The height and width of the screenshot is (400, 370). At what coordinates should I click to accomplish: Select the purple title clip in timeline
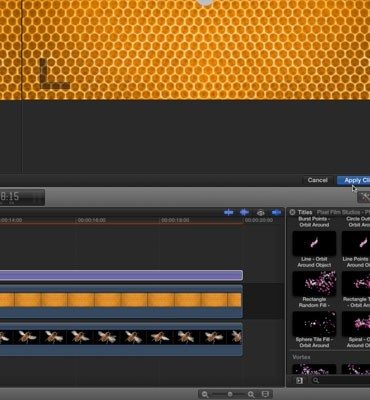coord(121,275)
